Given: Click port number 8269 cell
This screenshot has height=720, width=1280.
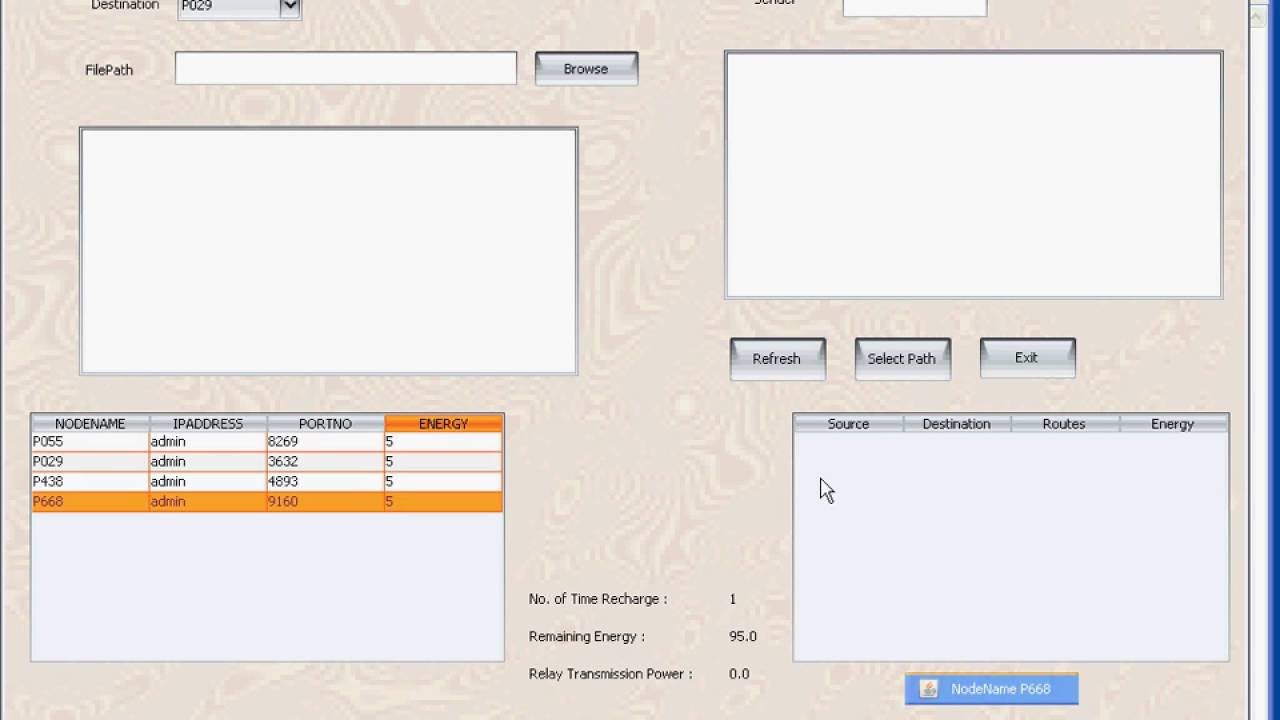Looking at the screenshot, I should point(325,442).
